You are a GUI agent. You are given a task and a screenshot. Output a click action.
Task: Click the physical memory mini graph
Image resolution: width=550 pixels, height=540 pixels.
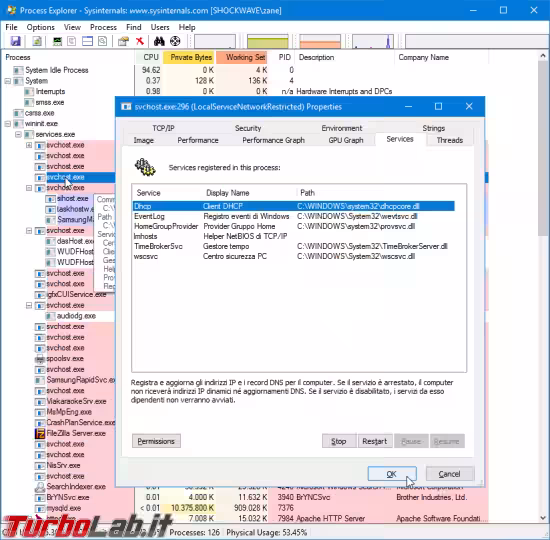tap(320, 41)
